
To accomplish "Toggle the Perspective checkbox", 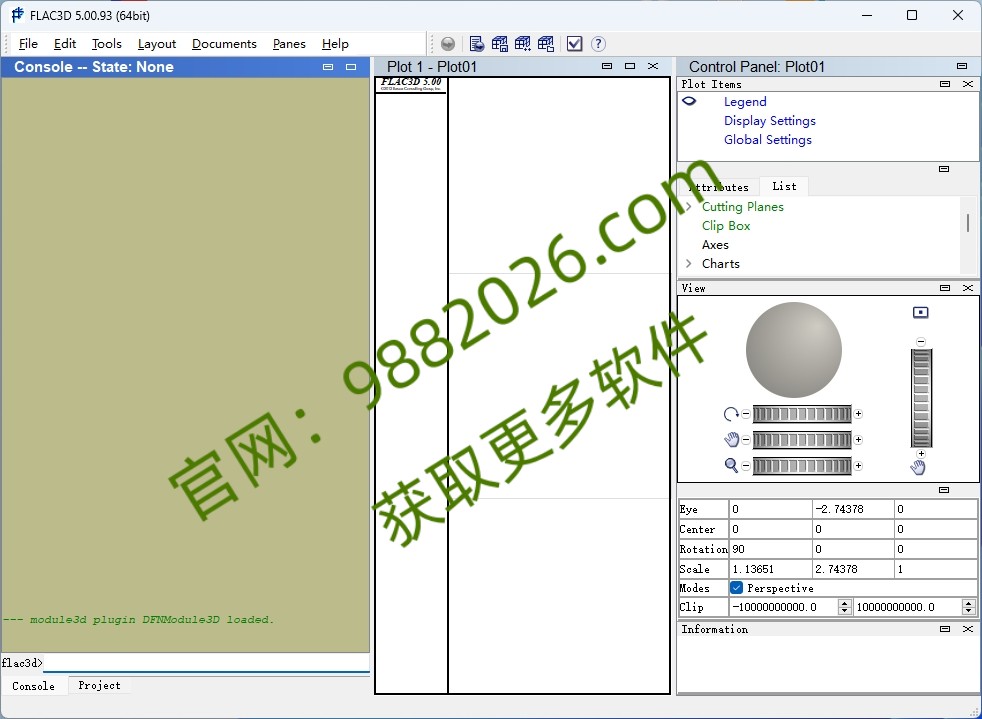I will click(736, 587).
